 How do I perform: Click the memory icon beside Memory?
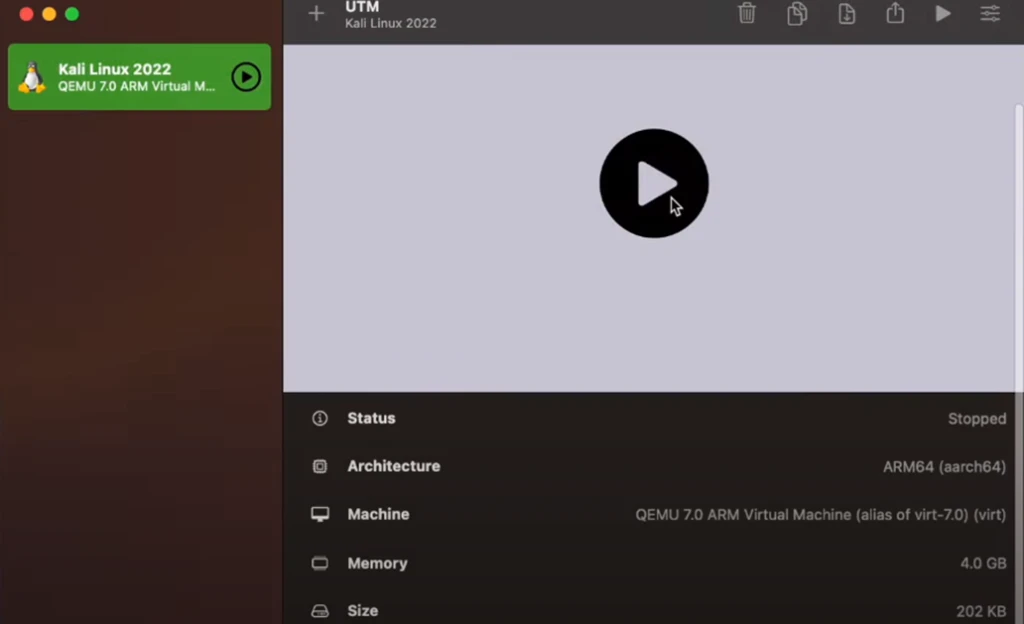(x=320, y=563)
